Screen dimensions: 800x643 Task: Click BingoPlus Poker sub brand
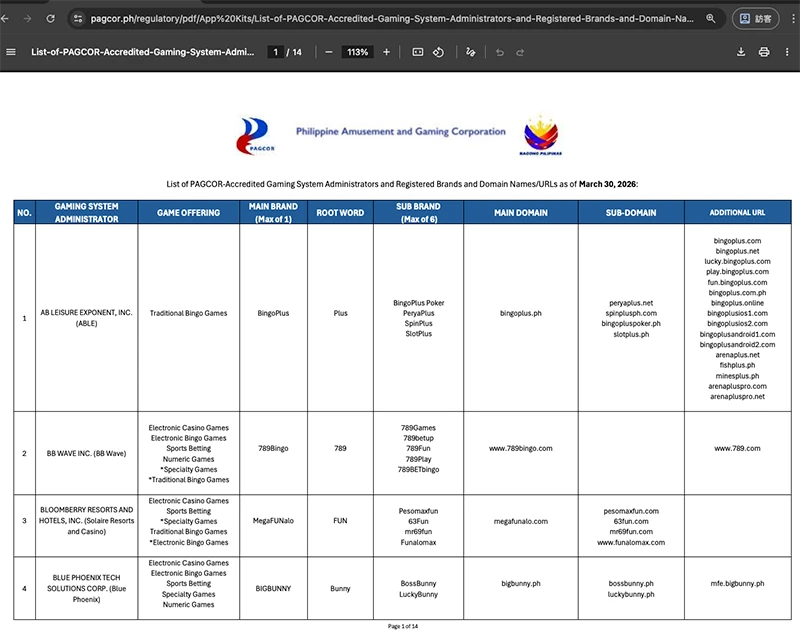[x=418, y=303]
